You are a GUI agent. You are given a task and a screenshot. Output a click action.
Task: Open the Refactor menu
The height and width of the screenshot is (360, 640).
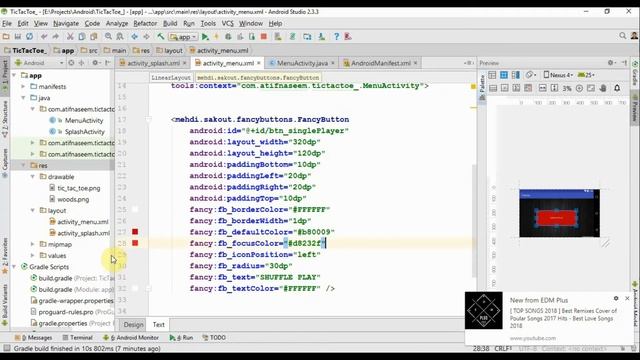[145, 24]
